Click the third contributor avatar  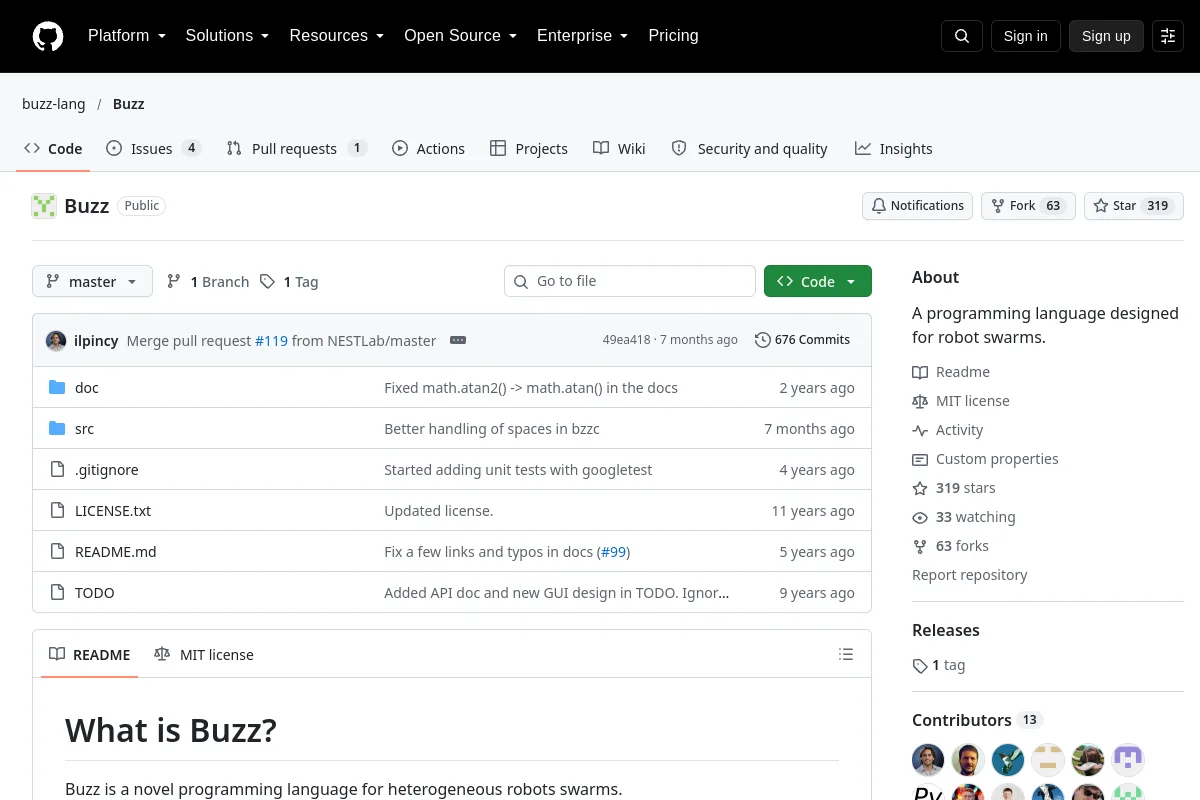pyautogui.click(x=1008, y=760)
